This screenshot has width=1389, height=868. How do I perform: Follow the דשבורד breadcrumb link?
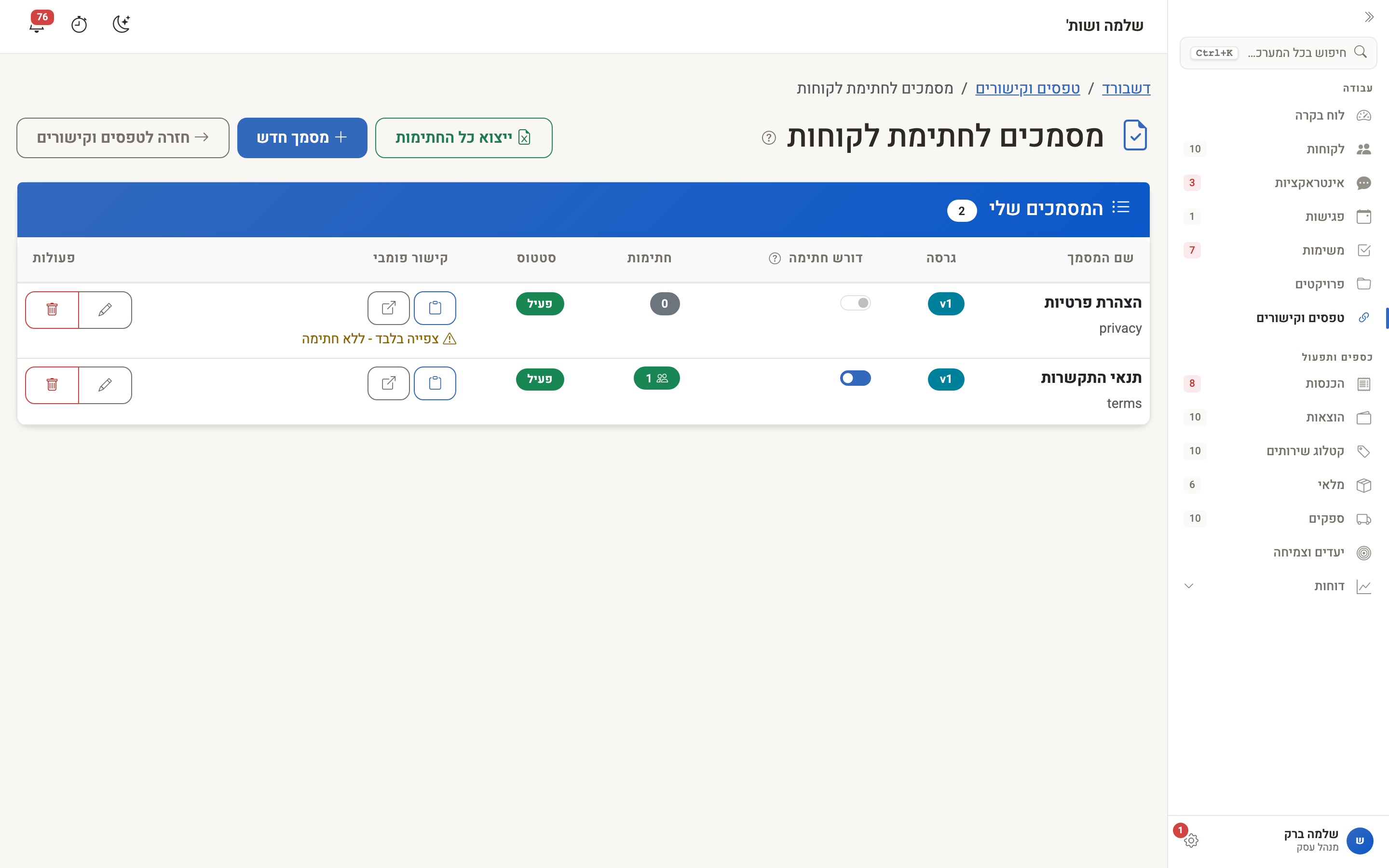[x=1126, y=88]
